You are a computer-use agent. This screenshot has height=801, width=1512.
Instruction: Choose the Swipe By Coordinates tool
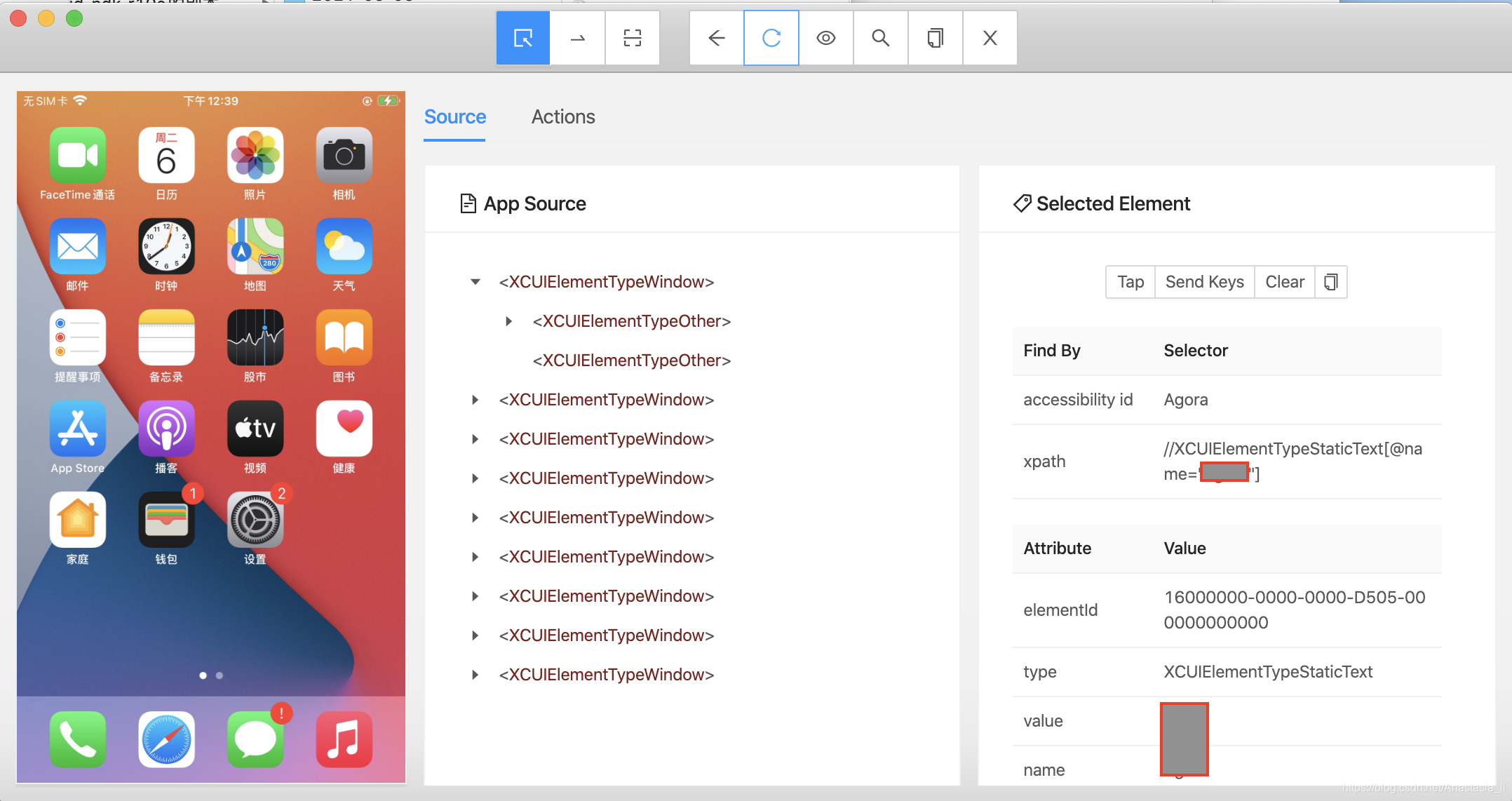pos(577,38)
